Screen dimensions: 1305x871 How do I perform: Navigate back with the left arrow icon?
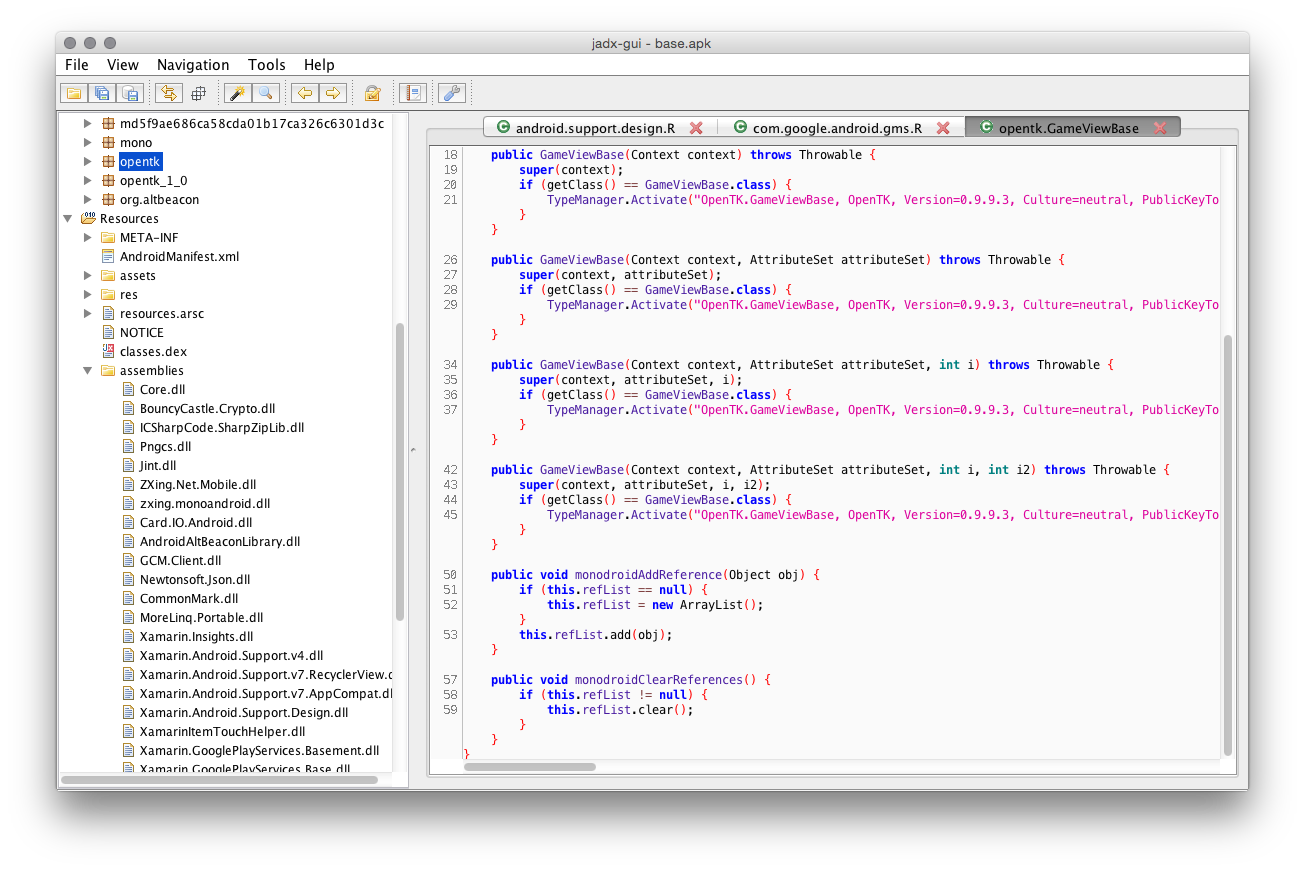tap(305, 94)
